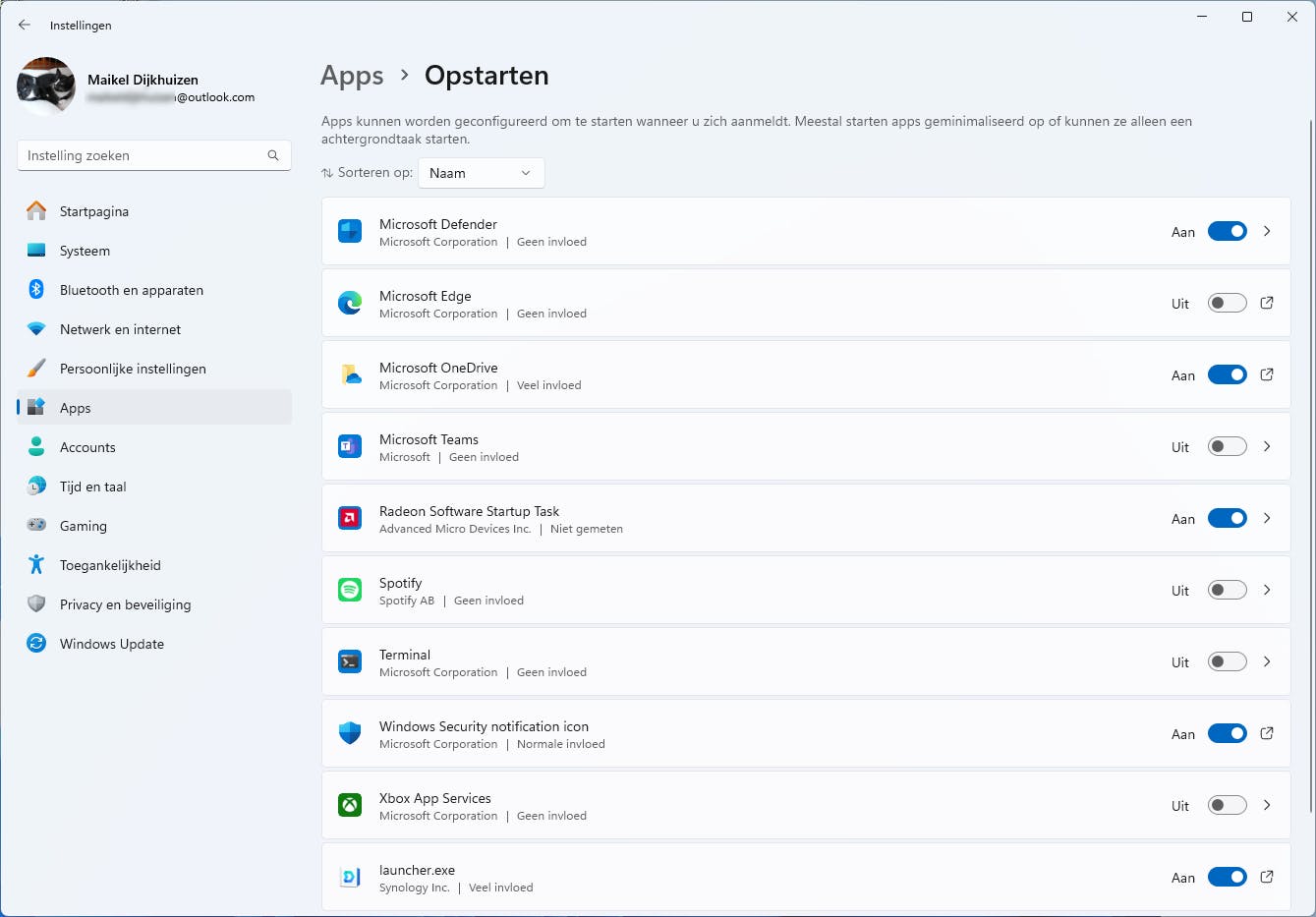1316x917 pixels.
Task: Click the Microsoft OneDrive cloud icon
Action: click(x=349, y=374)
